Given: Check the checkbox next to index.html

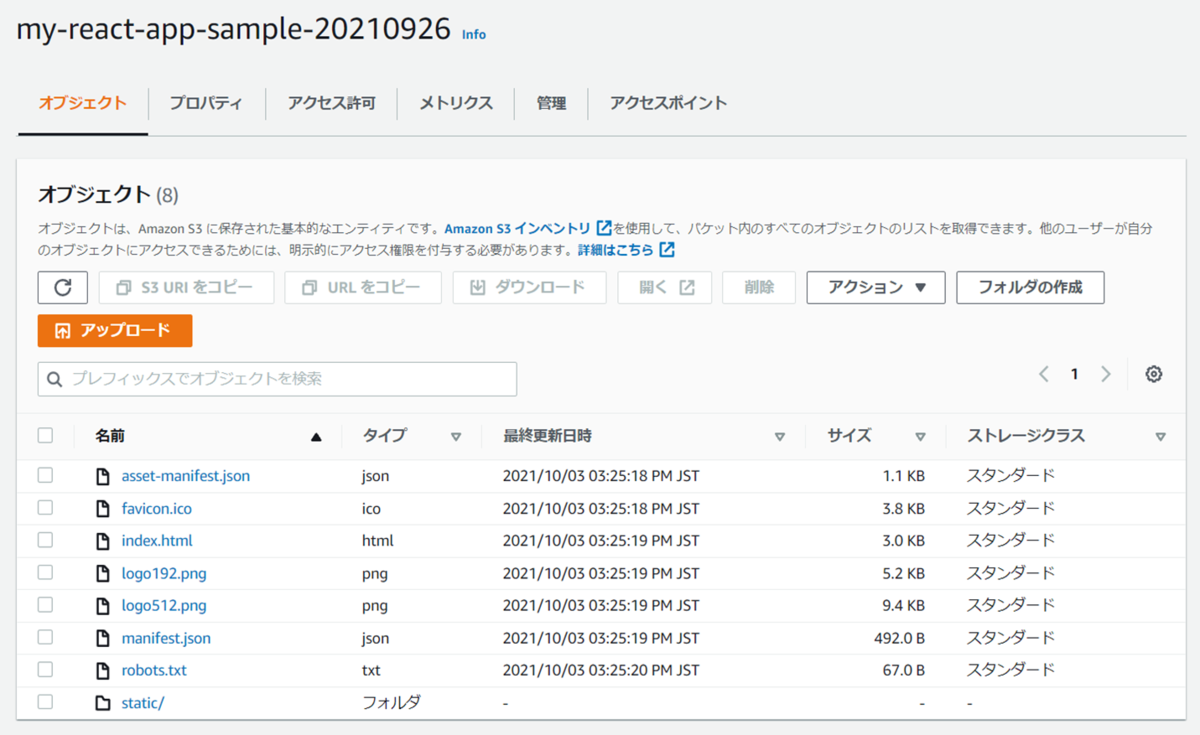Looking at the screenshot, I should [x=44, y=540].
